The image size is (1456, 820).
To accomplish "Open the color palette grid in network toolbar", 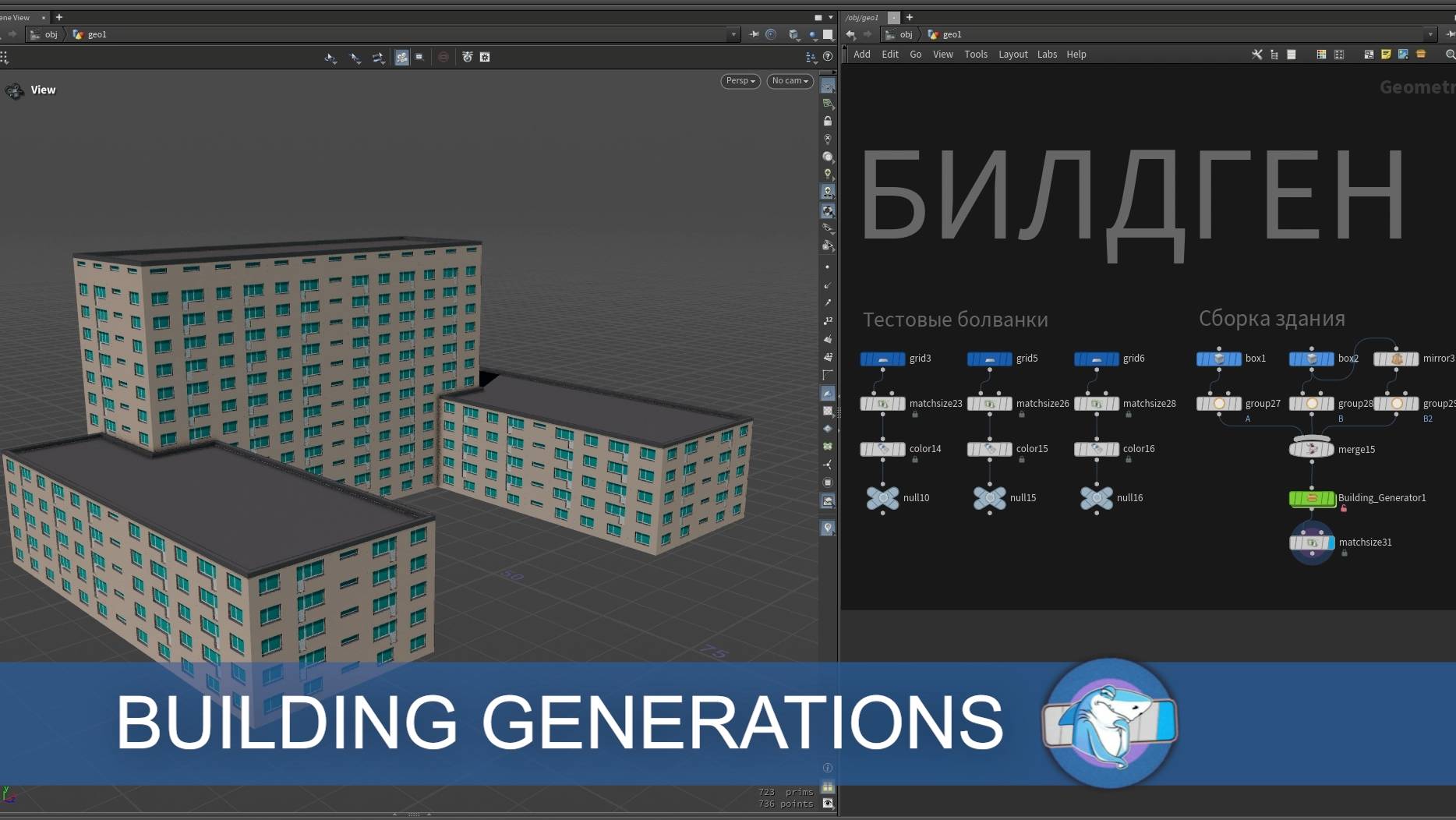I will coord(1321,55).
